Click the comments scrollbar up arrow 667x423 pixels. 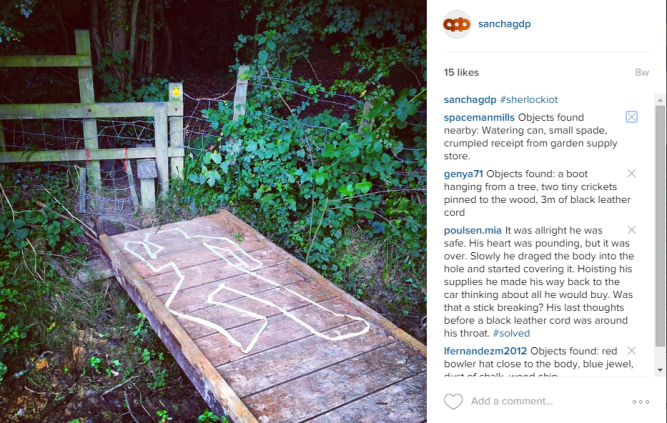[x=660, y=100]
